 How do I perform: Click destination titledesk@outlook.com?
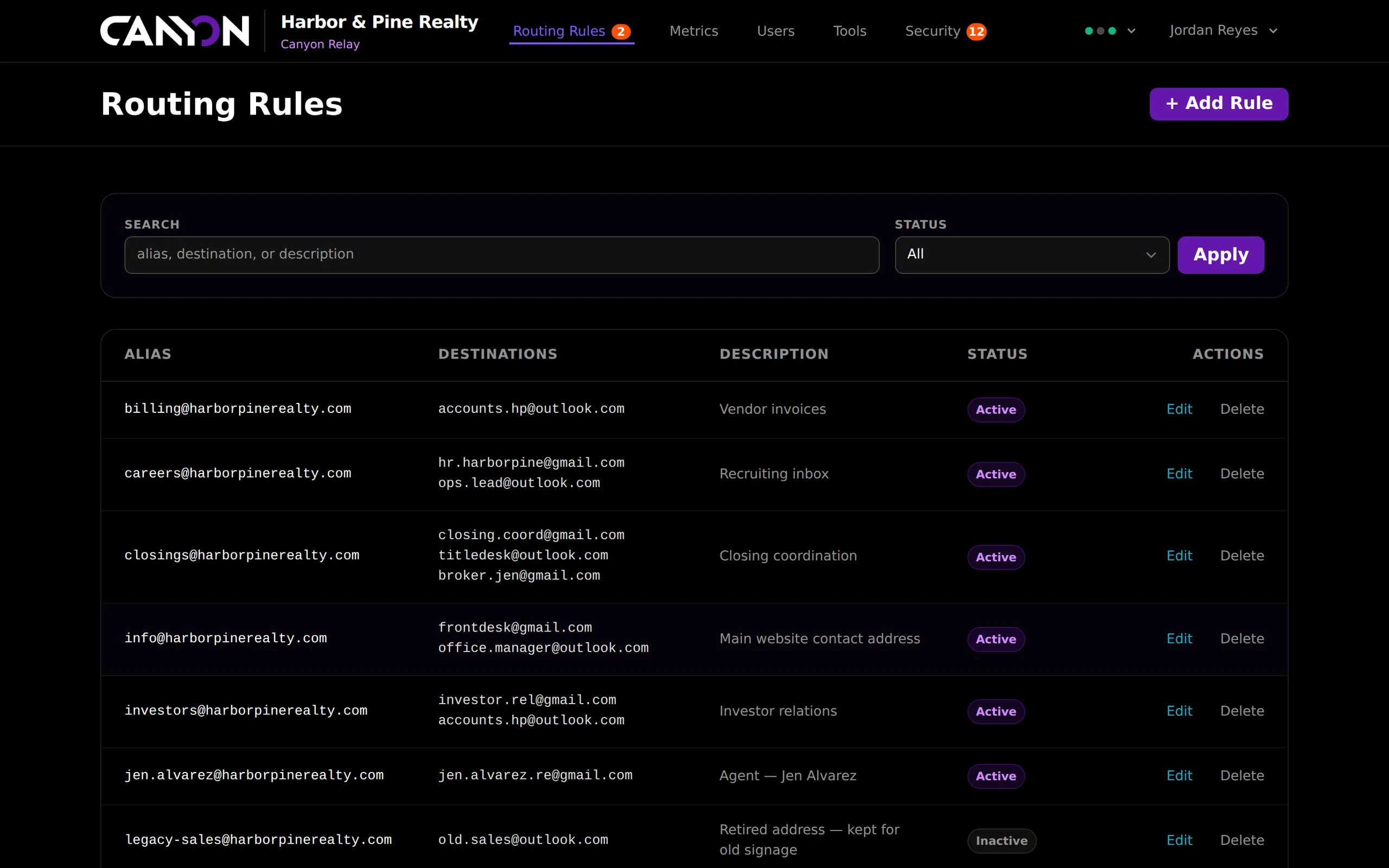pos(523,556)
